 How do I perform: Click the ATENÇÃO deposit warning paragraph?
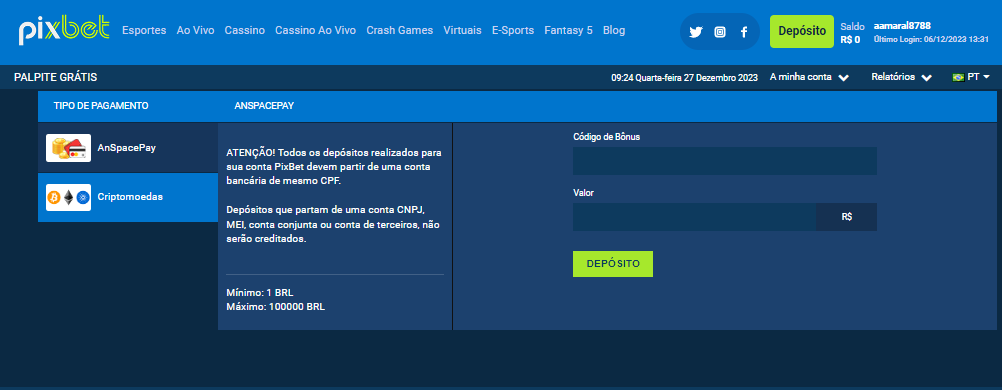coord(334,168)
